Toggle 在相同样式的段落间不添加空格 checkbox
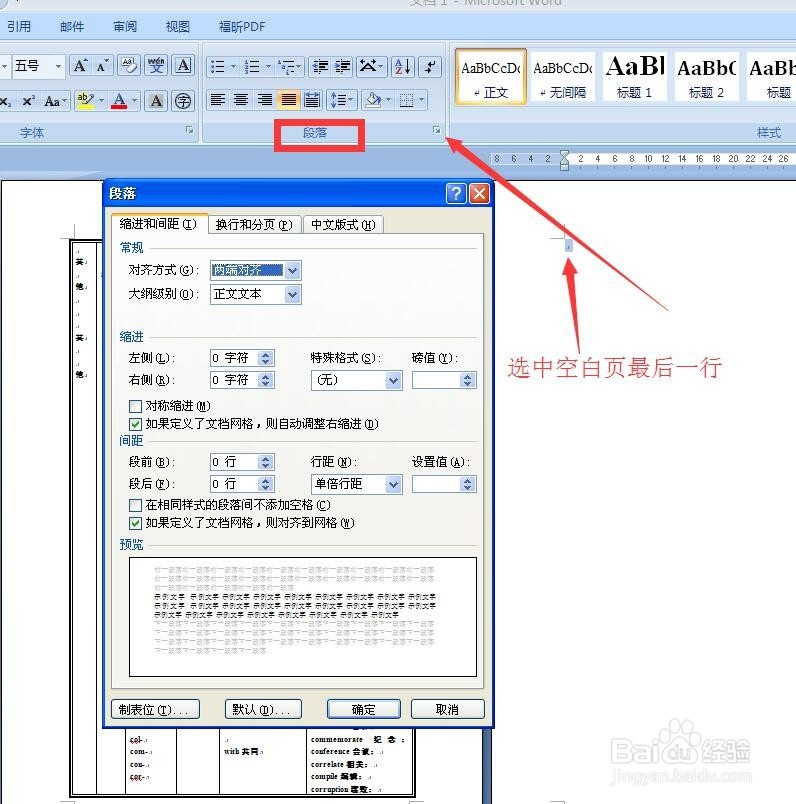The width and height of the screenshot is (796, 804). pos(135,505)
